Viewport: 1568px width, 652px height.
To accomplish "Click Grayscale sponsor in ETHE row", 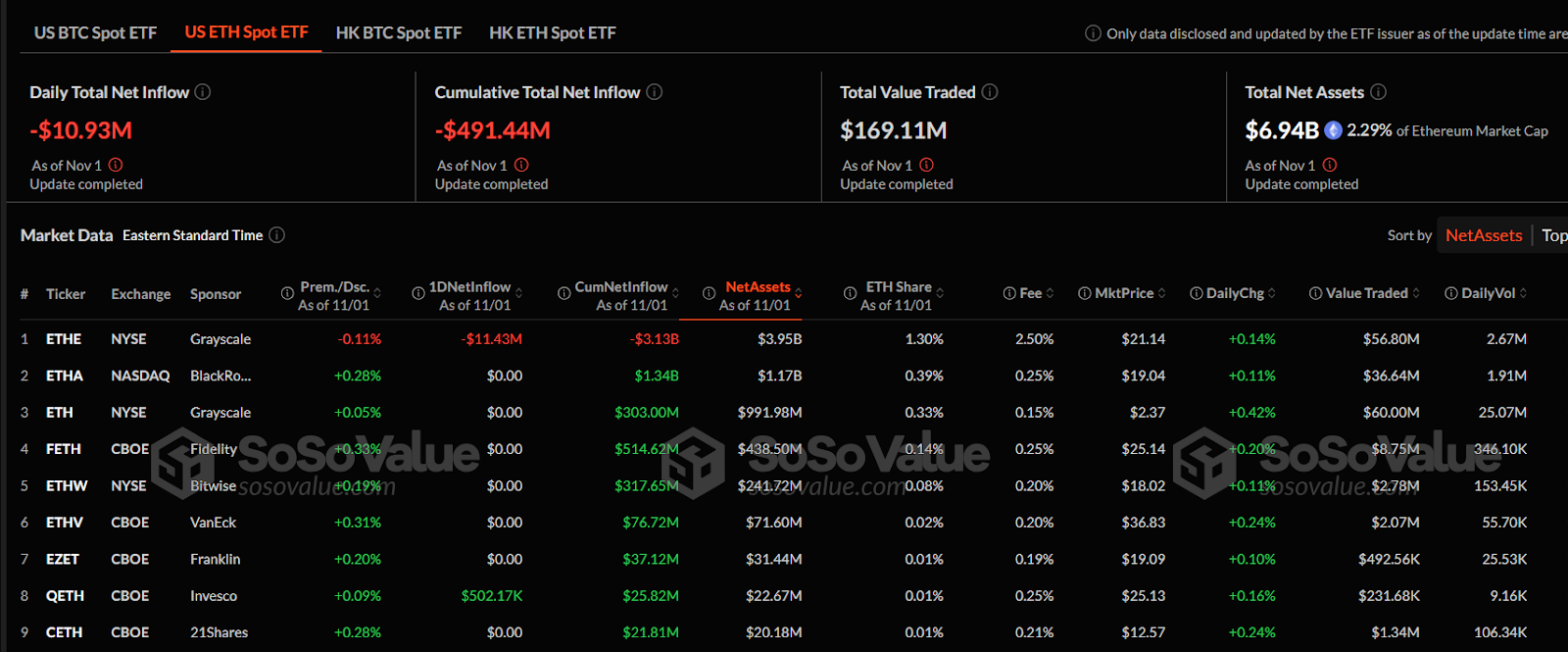I will click(220, 339).
